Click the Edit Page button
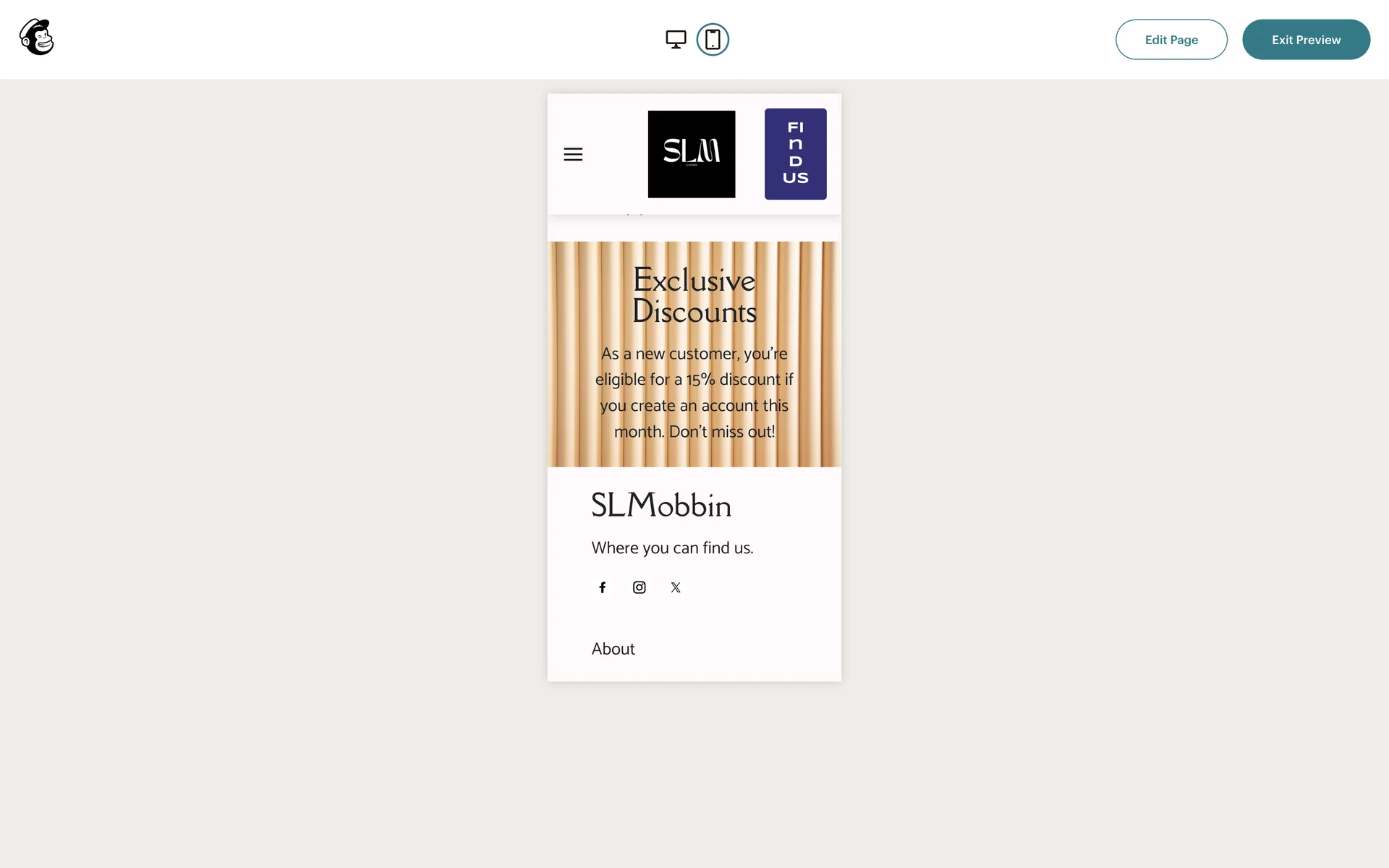The image size is (1389, 868). 1171,40
